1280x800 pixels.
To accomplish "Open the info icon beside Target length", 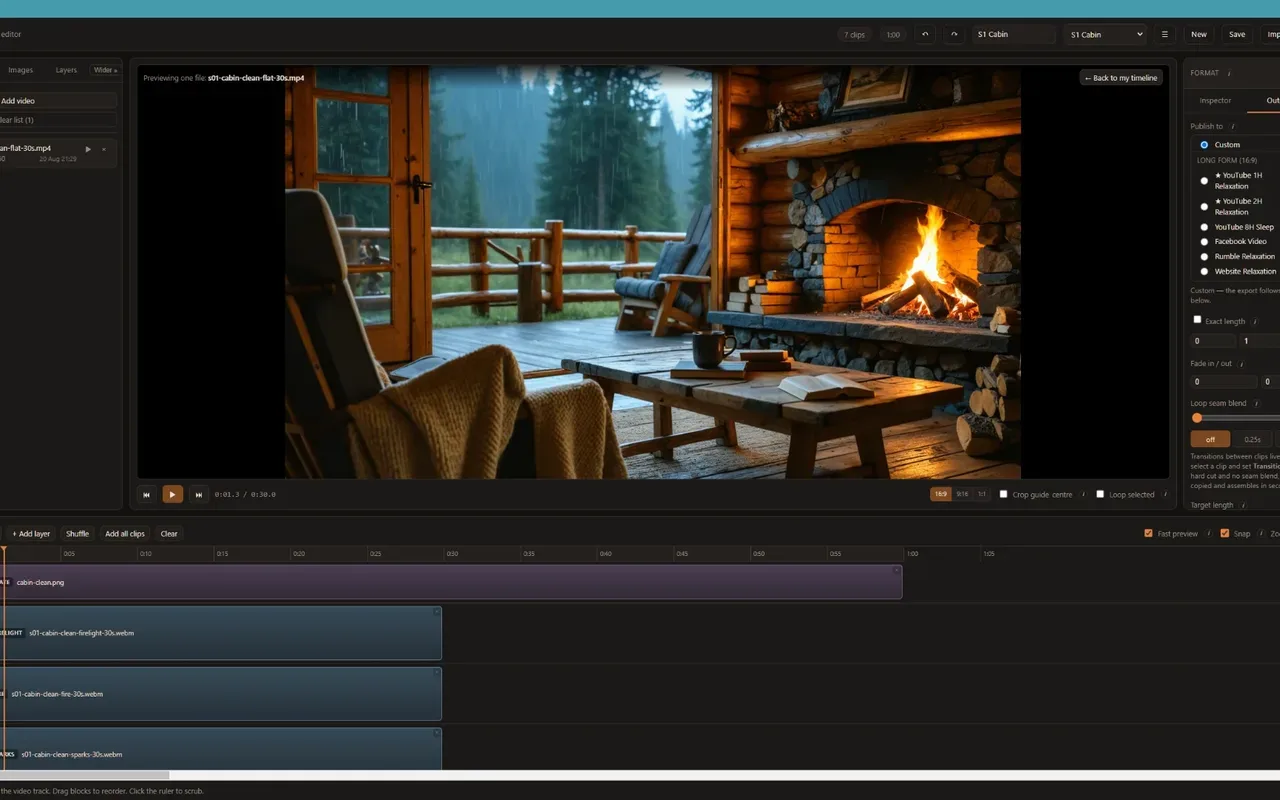I will 1244,506.
